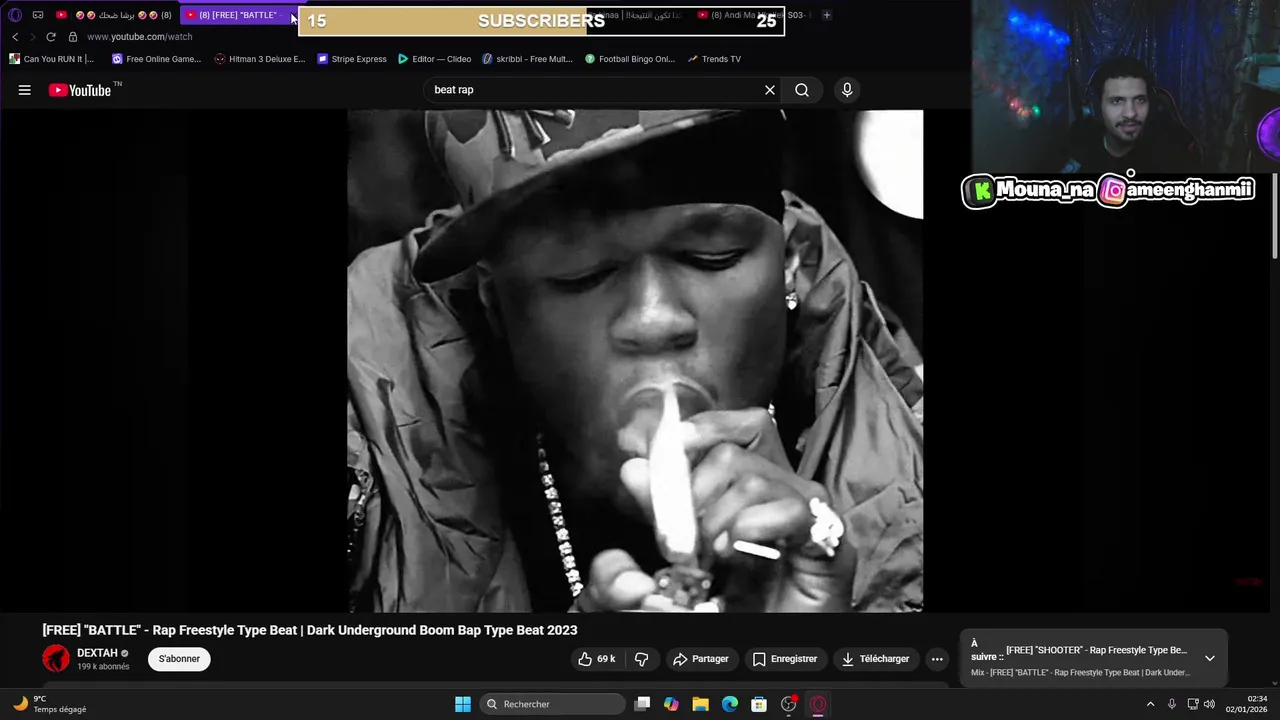Open the weather widget '9°C Temps dégagé'
Viewport: 1280px width, 720px height.
(x=50, y=704)
